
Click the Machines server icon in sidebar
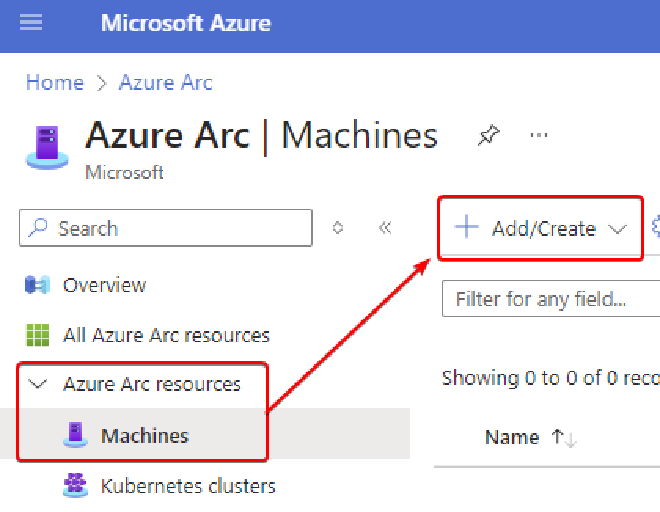(x=75, y=435)
